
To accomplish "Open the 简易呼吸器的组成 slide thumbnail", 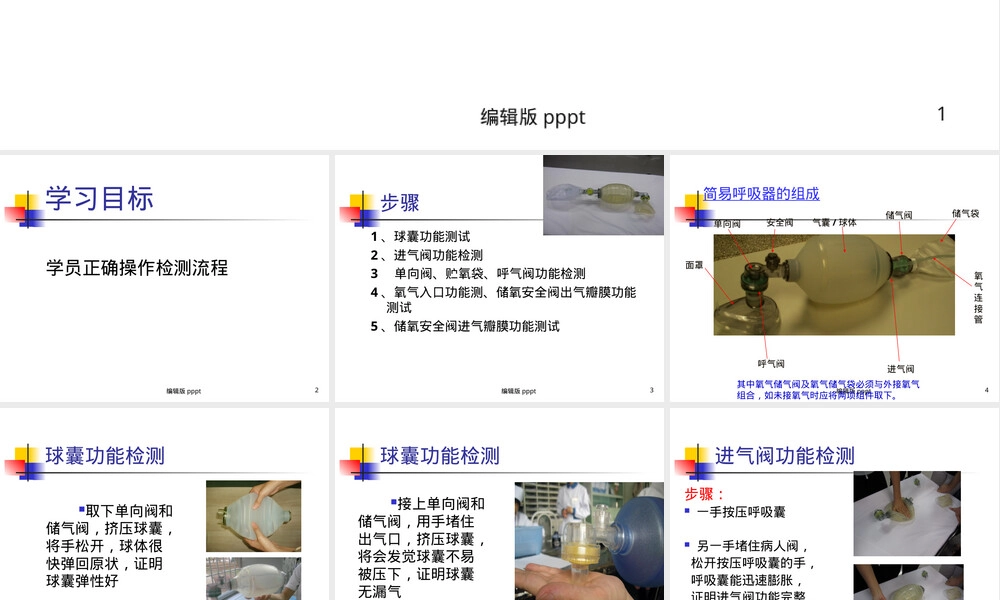I will tap(834, 278).
